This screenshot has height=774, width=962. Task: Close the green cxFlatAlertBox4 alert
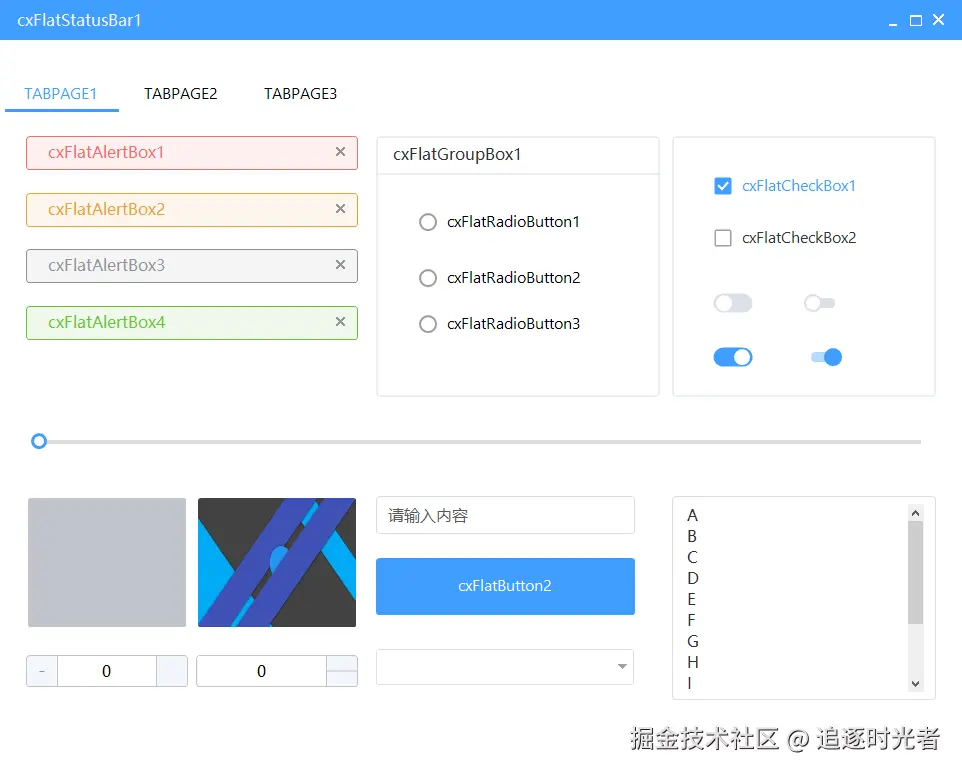(341, 321)
